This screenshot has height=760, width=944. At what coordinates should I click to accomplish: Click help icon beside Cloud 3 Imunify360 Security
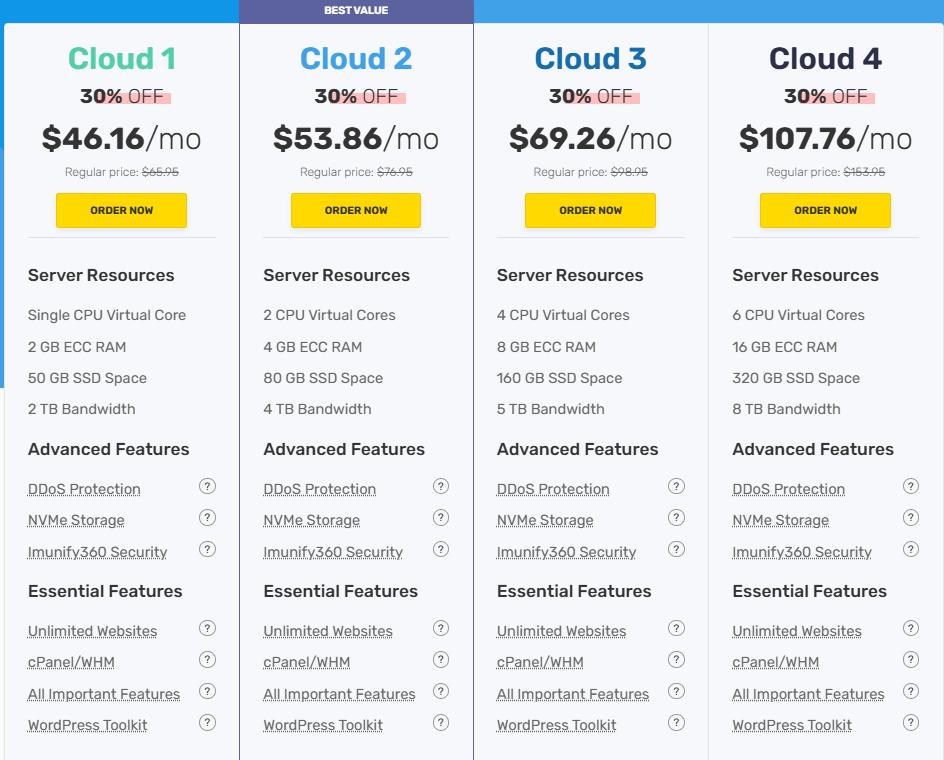(x=676, y=549)
